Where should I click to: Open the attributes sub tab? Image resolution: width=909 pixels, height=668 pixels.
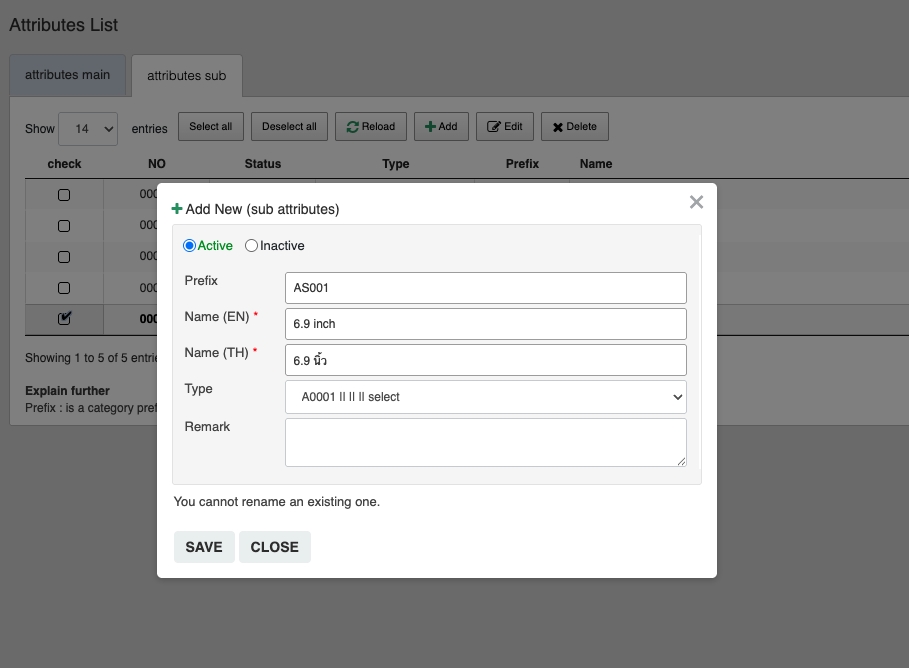(x=187, y=76)
